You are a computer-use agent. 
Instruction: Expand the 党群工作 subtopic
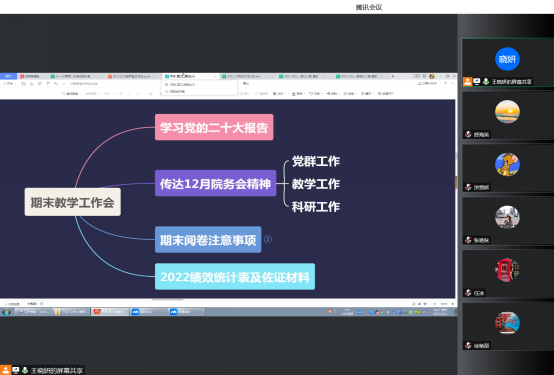[x=316, y=161]
